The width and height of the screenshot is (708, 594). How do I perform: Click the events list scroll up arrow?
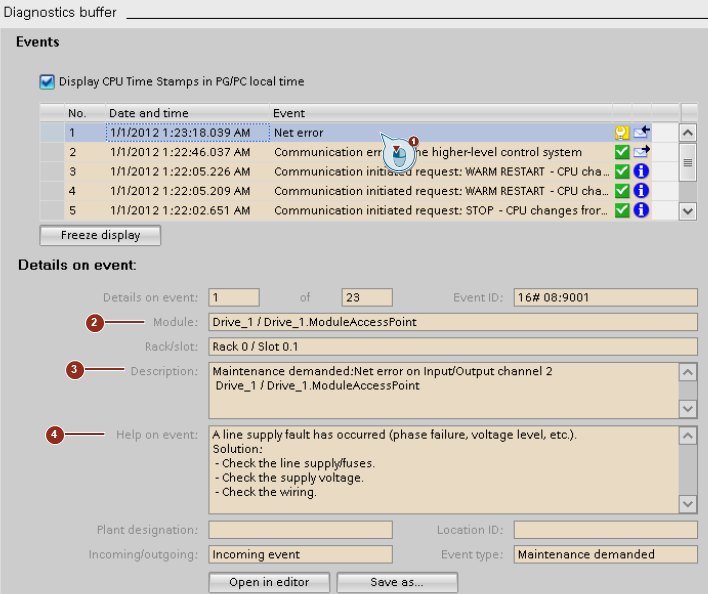point(688,133)
